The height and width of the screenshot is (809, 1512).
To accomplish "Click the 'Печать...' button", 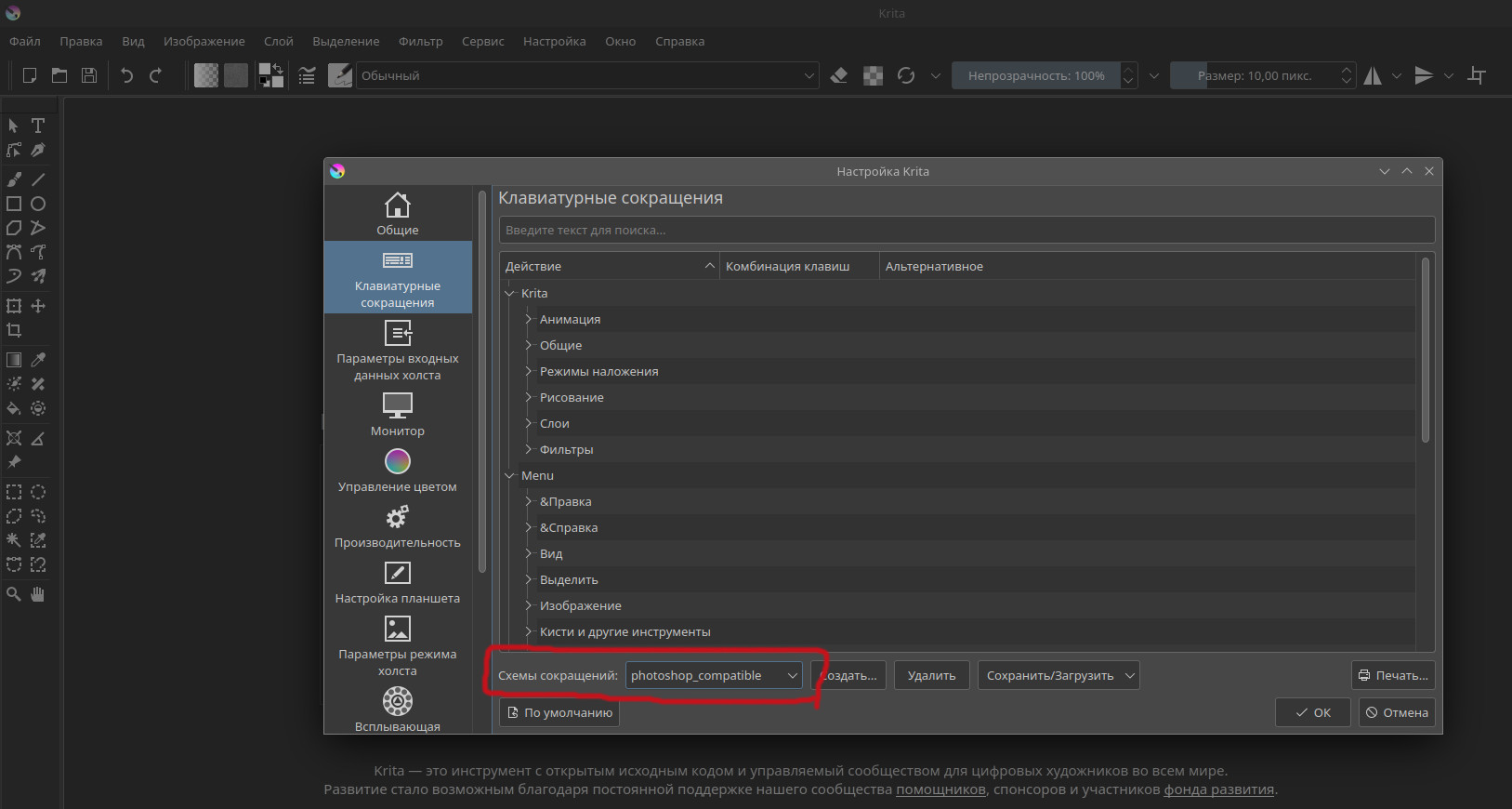I will pos(1393,675).
